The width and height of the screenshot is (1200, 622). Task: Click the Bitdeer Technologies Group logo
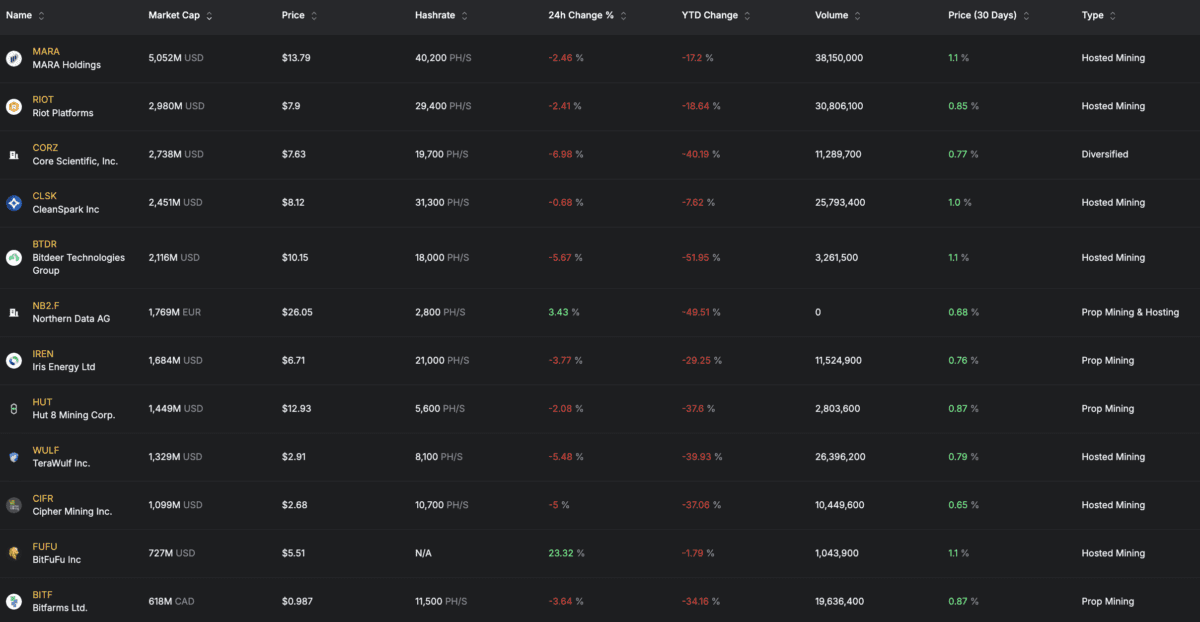pyautogui.click(x=14, y=258)
